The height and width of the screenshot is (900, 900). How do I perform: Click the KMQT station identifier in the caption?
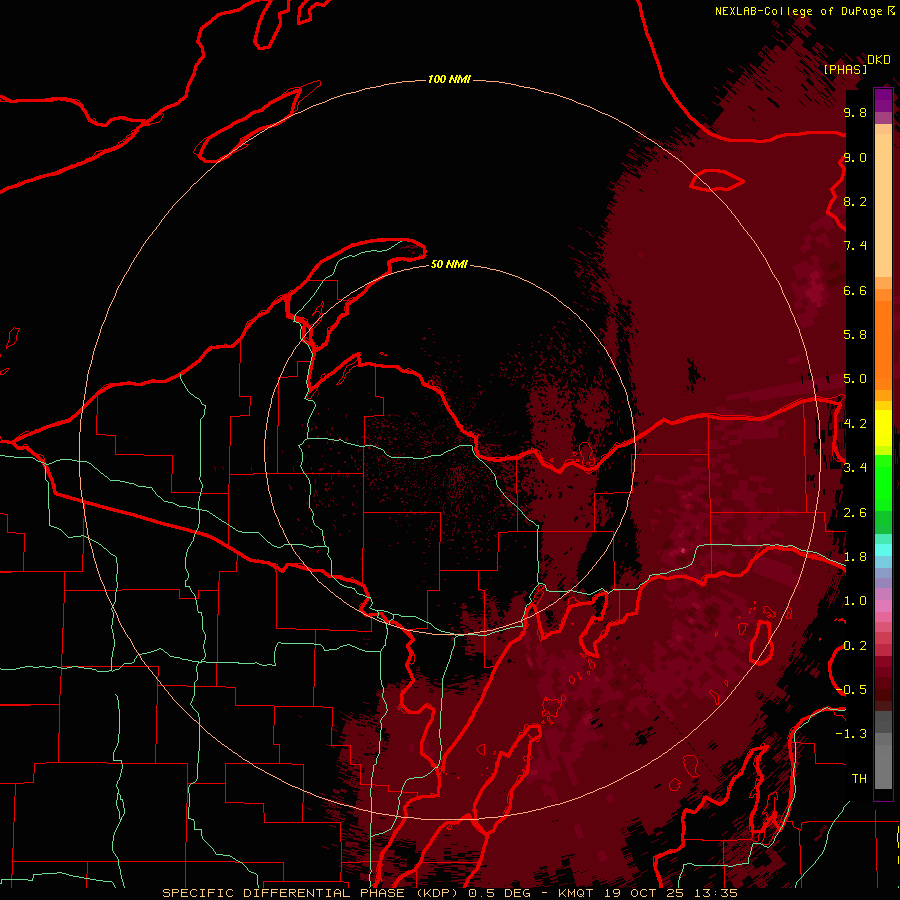(x=575, y=893)
